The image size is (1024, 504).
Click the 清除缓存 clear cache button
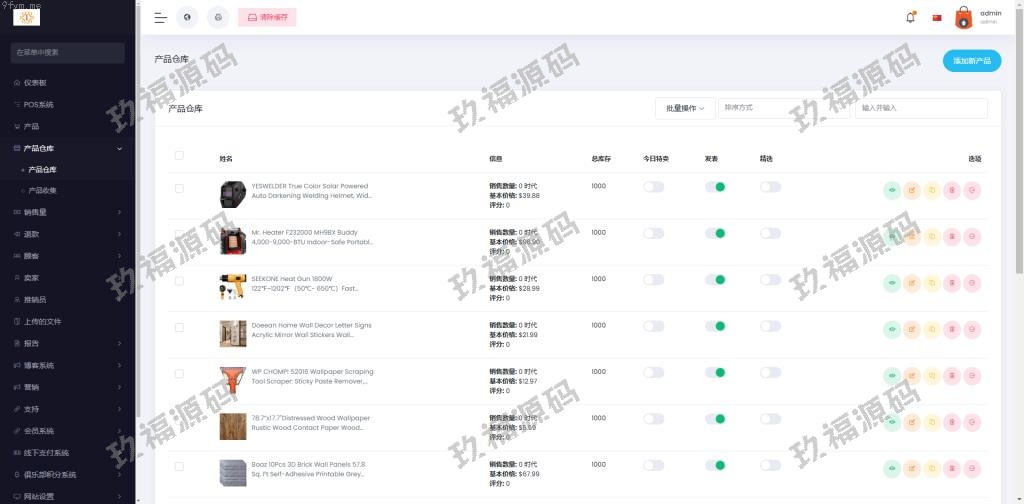tap(268, 17)
